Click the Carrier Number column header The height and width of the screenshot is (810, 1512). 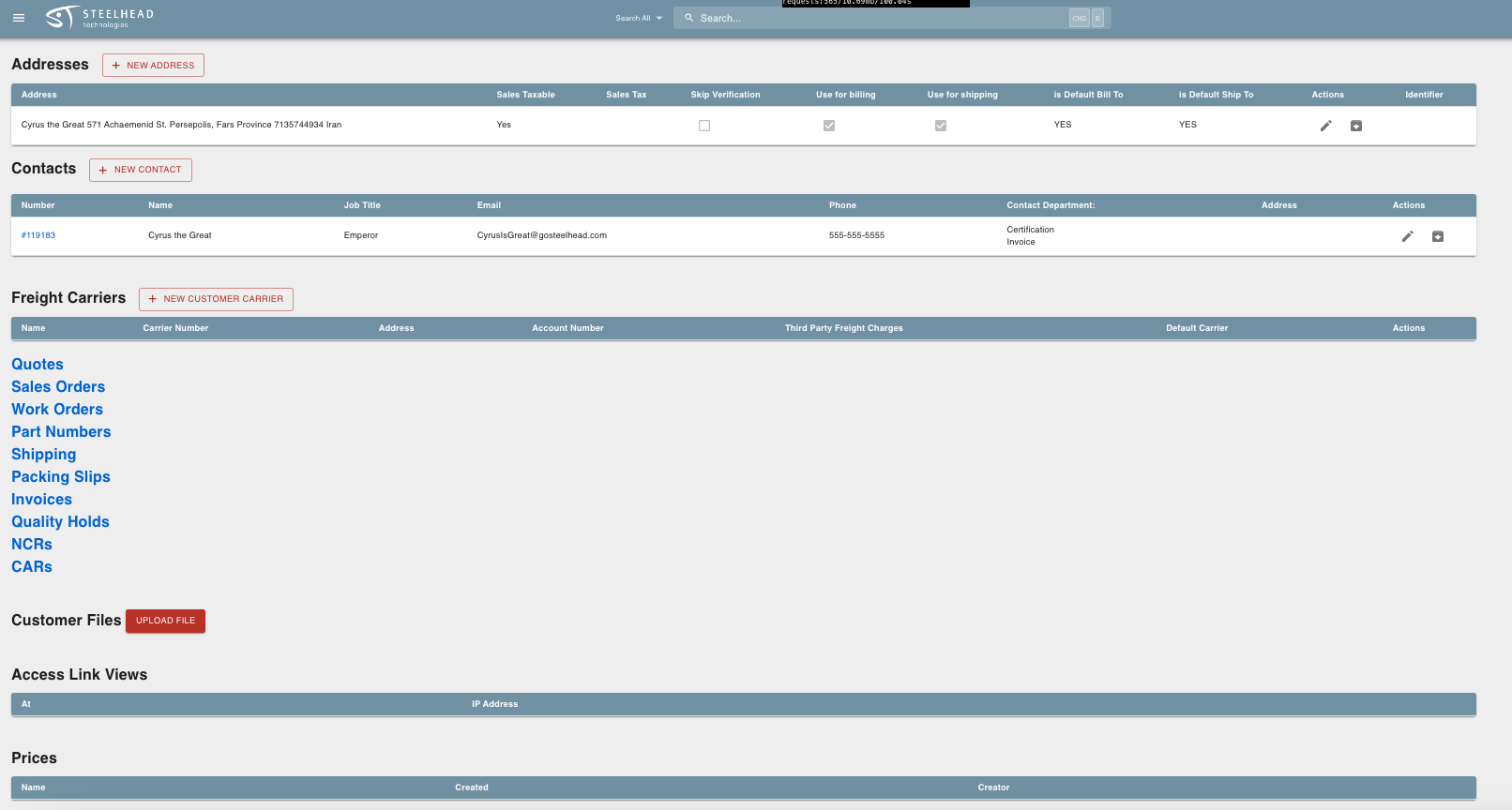coord(175,328)
